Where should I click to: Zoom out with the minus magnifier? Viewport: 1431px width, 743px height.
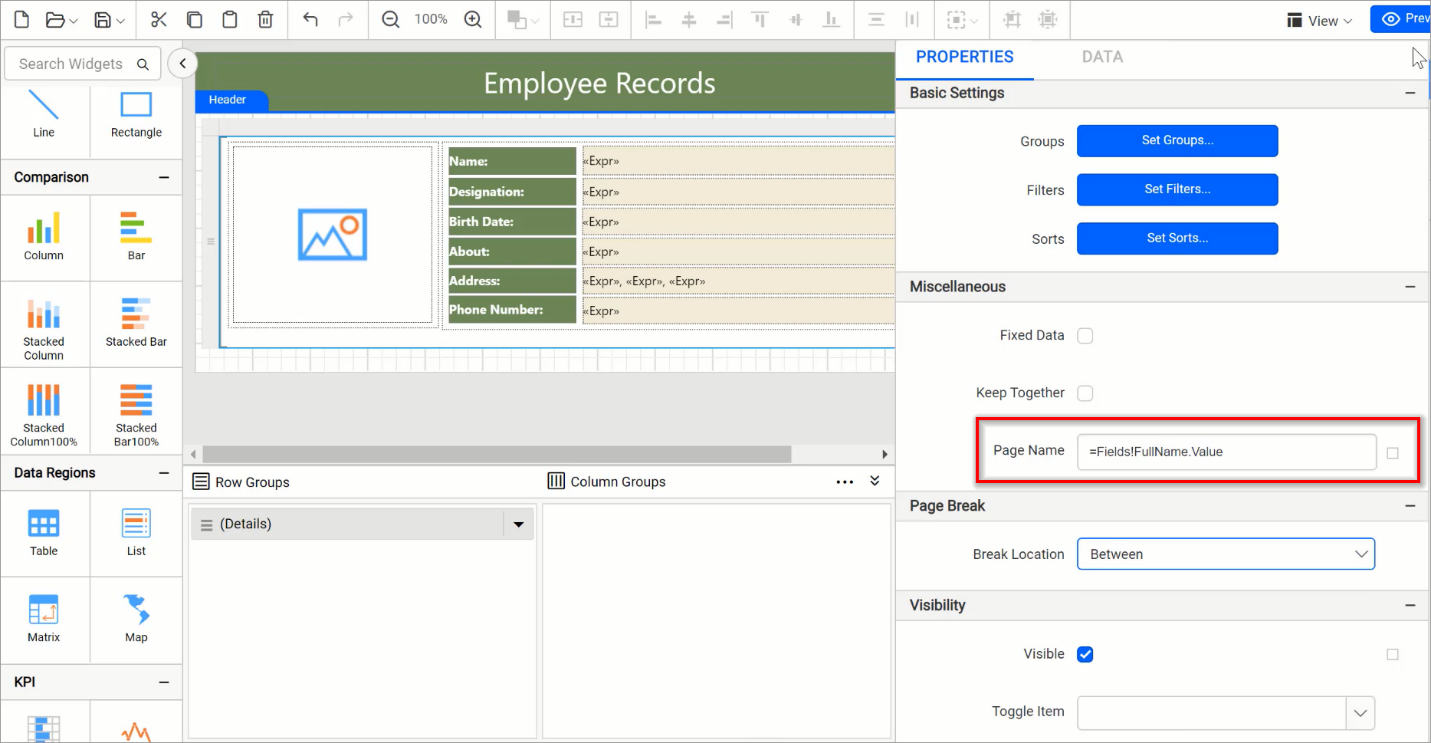391,20
